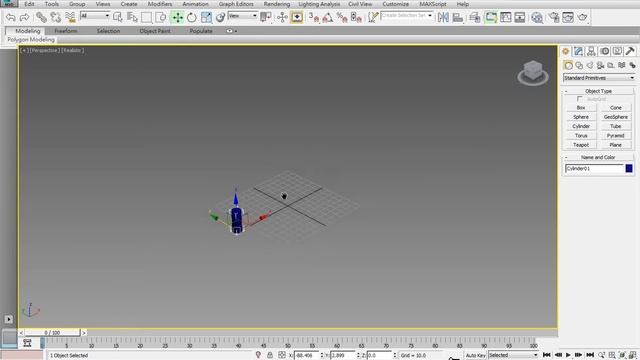Open the Layer Manager icon
640x360 pixels.
[474, 17]
